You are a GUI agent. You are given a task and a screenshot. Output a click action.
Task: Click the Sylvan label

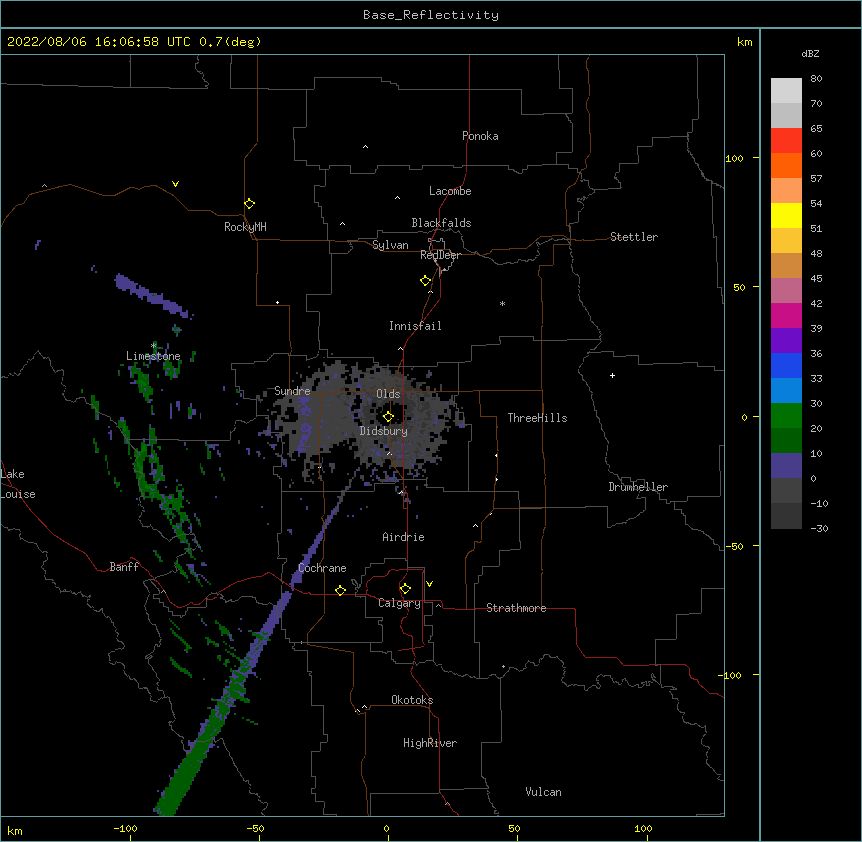[x=390, y=245]
